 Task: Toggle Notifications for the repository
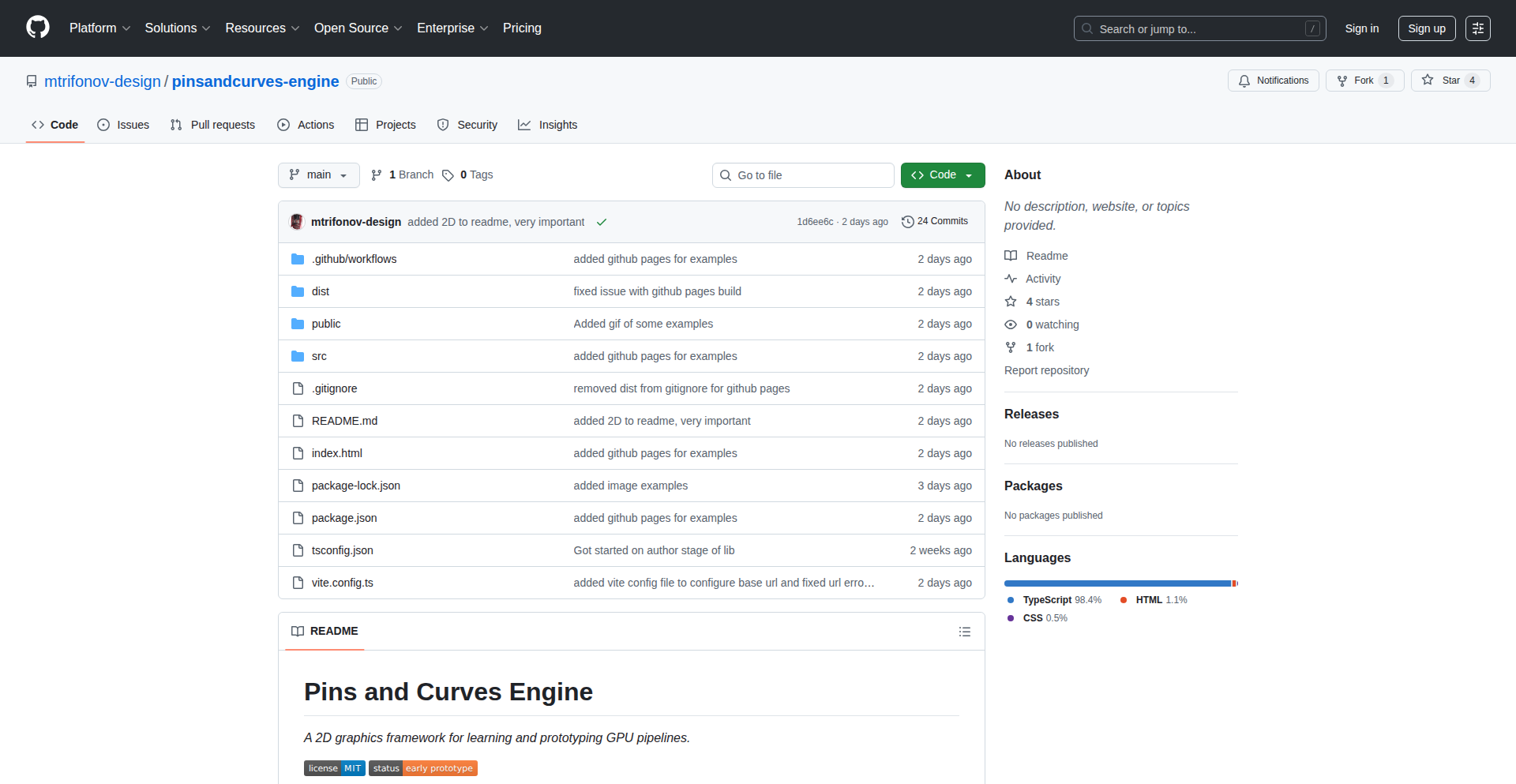tap(1273, 81)
